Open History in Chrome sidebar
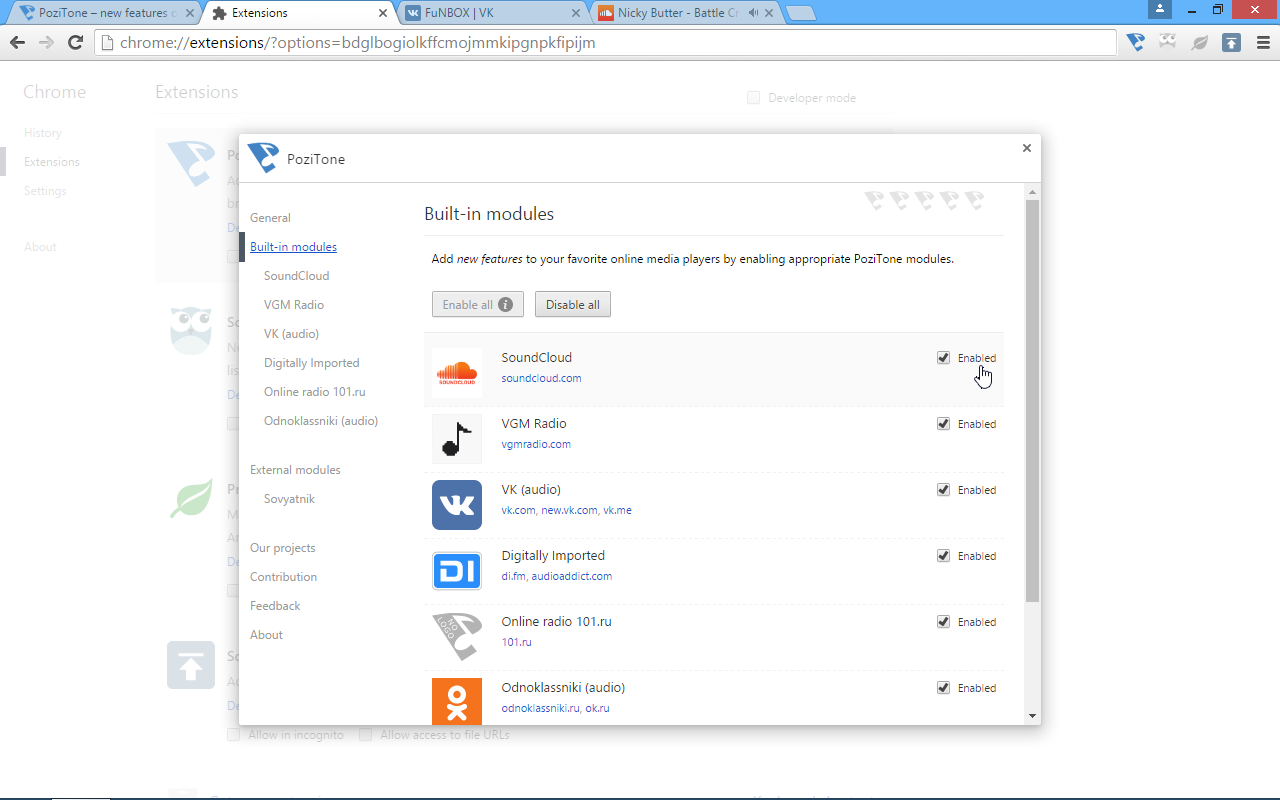The height and width of the screenshot is (800, 1280). point(43,133)
